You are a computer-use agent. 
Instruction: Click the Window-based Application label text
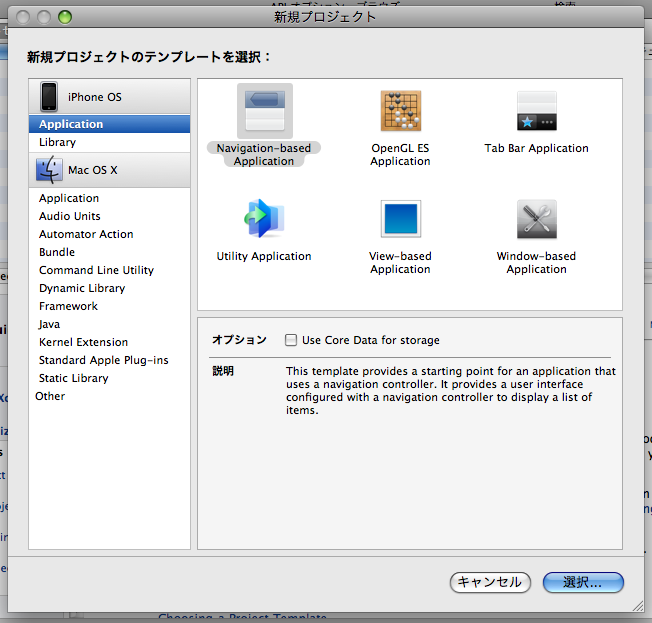pos(536,262)
